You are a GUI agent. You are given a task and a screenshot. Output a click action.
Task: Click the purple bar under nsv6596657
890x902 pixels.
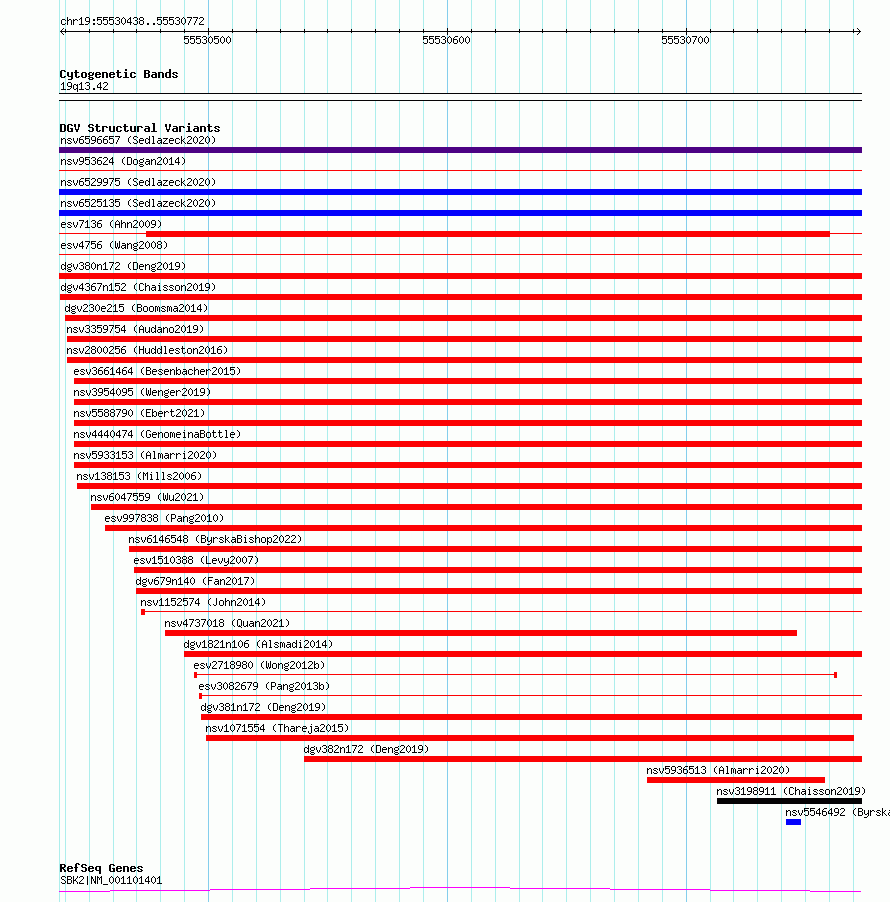tap(460, 150)
